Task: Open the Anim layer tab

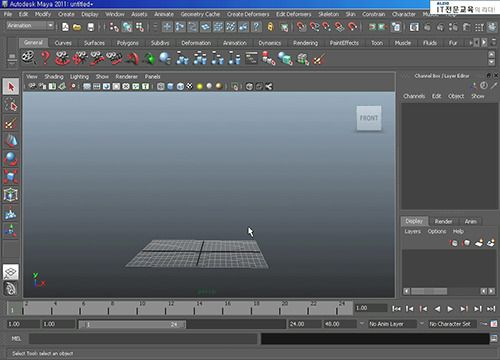Action: 471,221
